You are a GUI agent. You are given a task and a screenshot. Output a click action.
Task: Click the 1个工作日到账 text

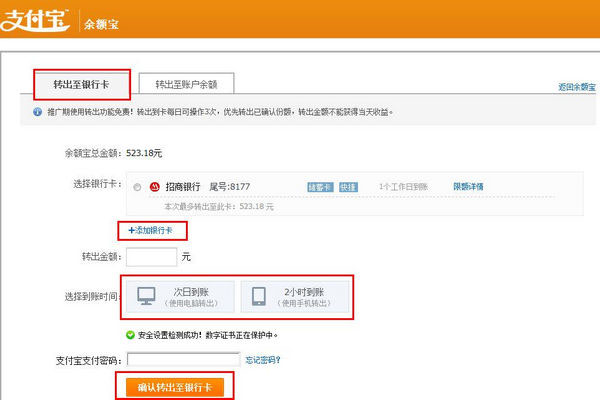tap(403, 187)
